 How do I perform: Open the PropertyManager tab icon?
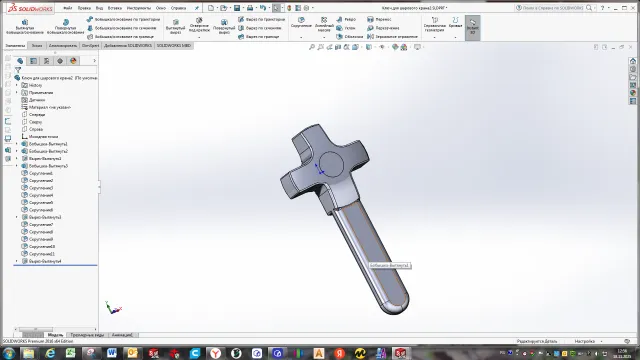click(x=33, y=61)
